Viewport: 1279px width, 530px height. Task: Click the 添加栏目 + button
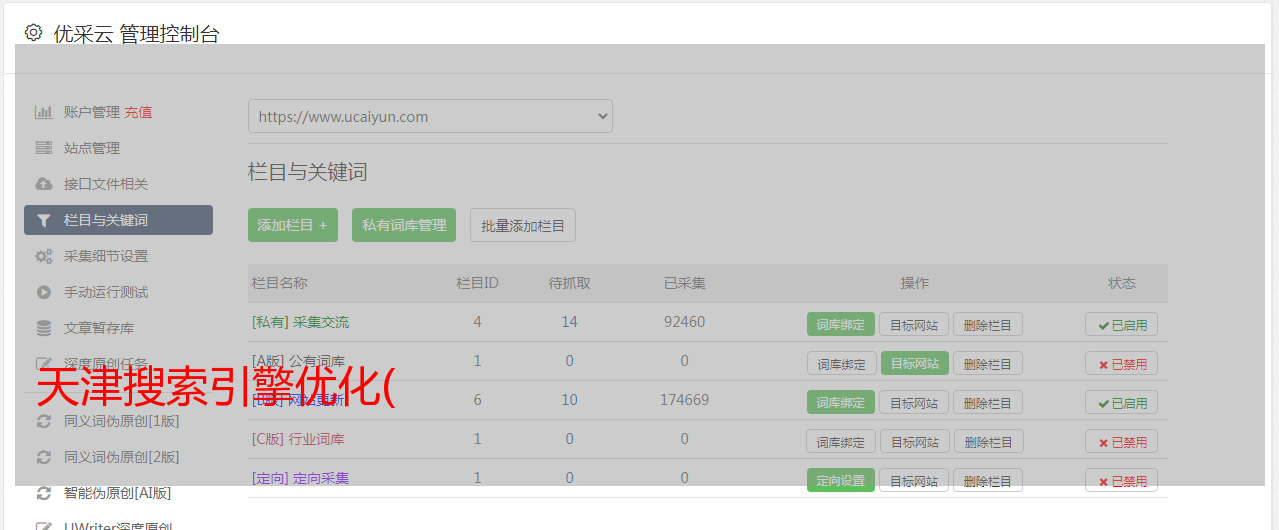pyautogui.click(x=293, y=225)
